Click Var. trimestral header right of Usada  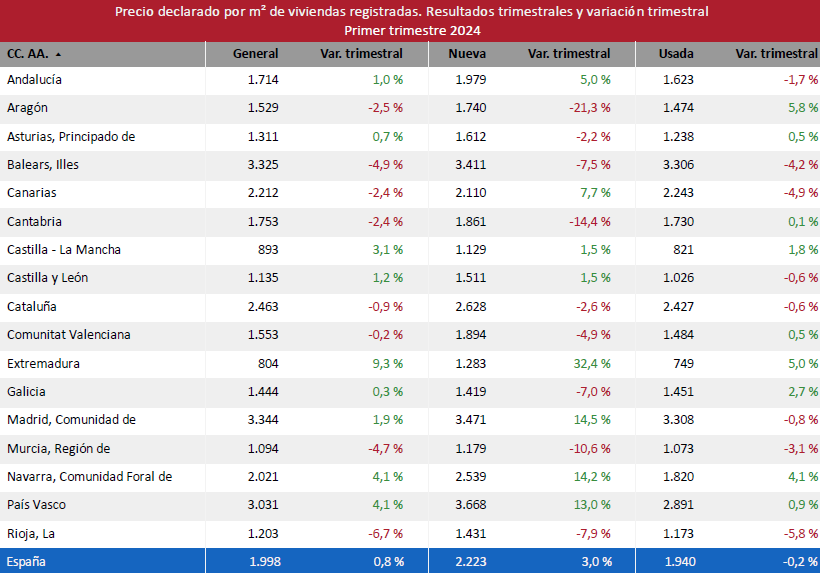point(775,54)
